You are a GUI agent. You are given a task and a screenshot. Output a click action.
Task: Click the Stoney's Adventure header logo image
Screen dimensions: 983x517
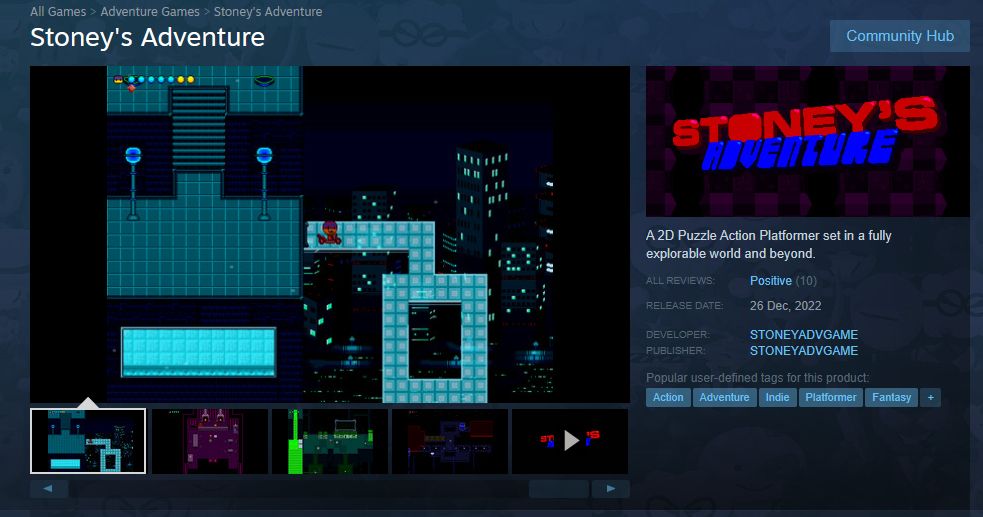click(x=807, y=142)
